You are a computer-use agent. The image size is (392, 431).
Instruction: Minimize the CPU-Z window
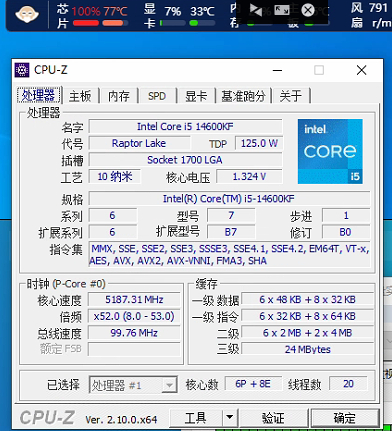pyautogui.click(x=277, y=70)
